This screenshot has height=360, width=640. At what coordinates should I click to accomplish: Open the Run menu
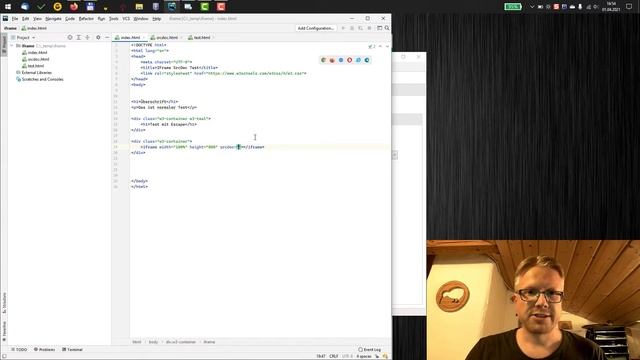coord(101,19)
